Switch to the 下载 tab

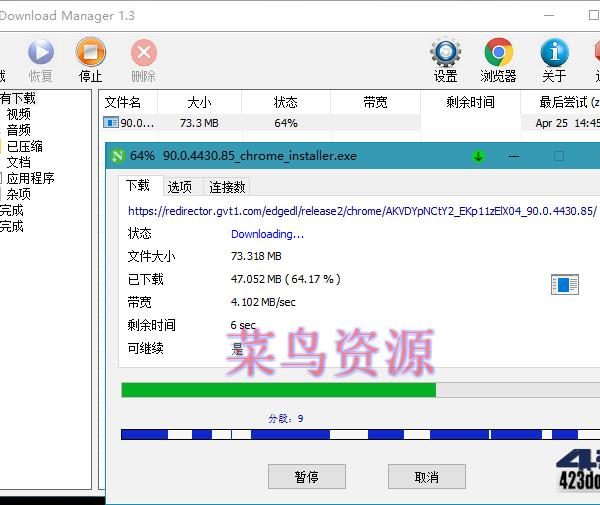tap(138, 186)
